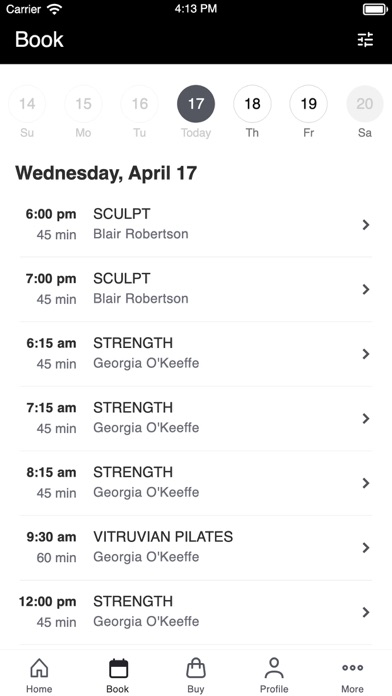Open the Profile person icon
This screenshot has width=392, height=696.
coord(274,668)
